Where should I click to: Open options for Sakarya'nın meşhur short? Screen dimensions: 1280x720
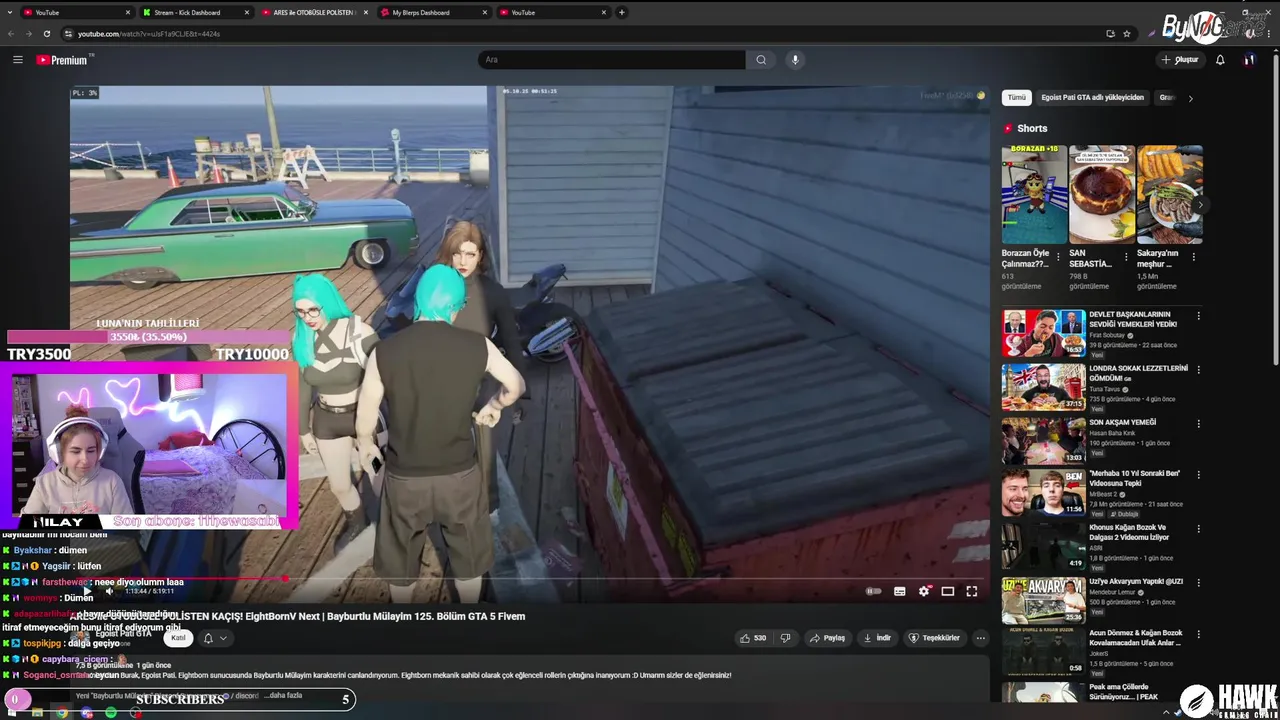(x=1193, y=257)
